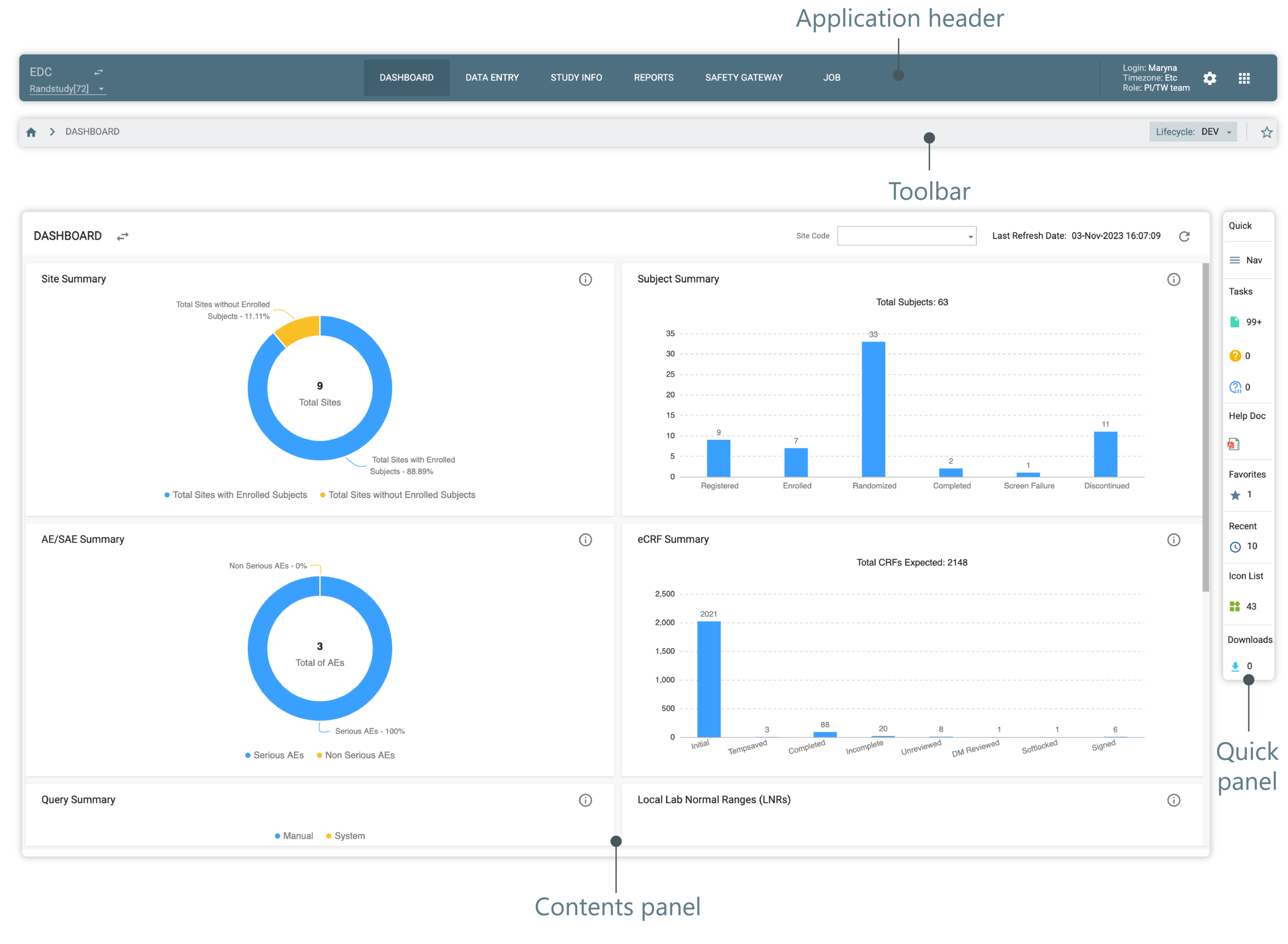Toggle 'Total Sites without Enrolled Subjects' legend
Image resolution: width=1288 pixels, height=944 pixels.
[x=398, y=495]
